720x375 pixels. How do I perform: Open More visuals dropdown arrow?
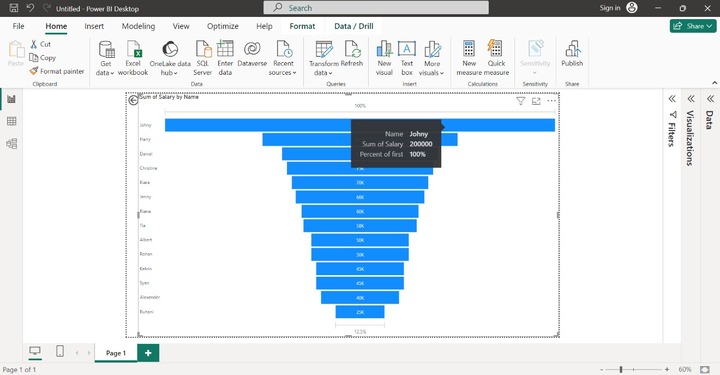(x=442, y=73)
